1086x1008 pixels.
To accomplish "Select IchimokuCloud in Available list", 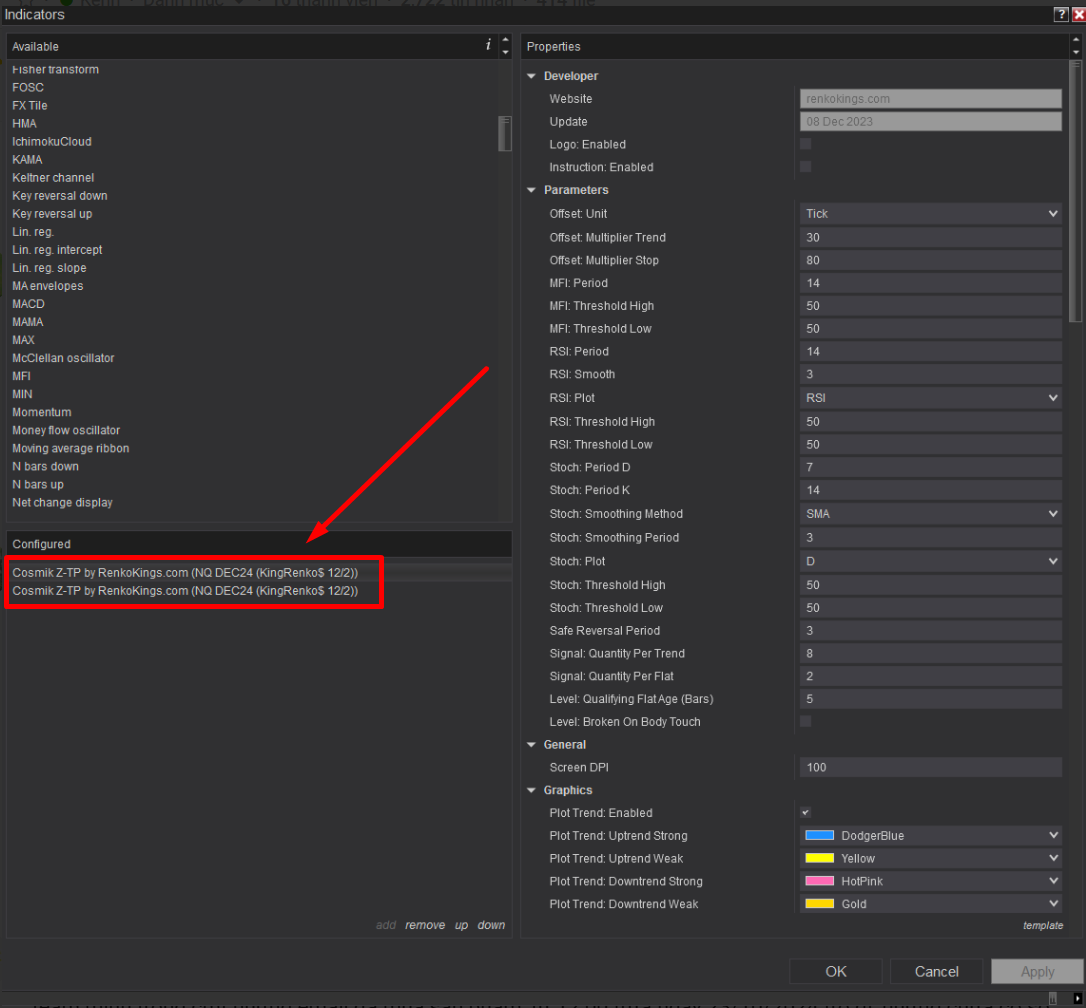I will click(x=52, y=141).
